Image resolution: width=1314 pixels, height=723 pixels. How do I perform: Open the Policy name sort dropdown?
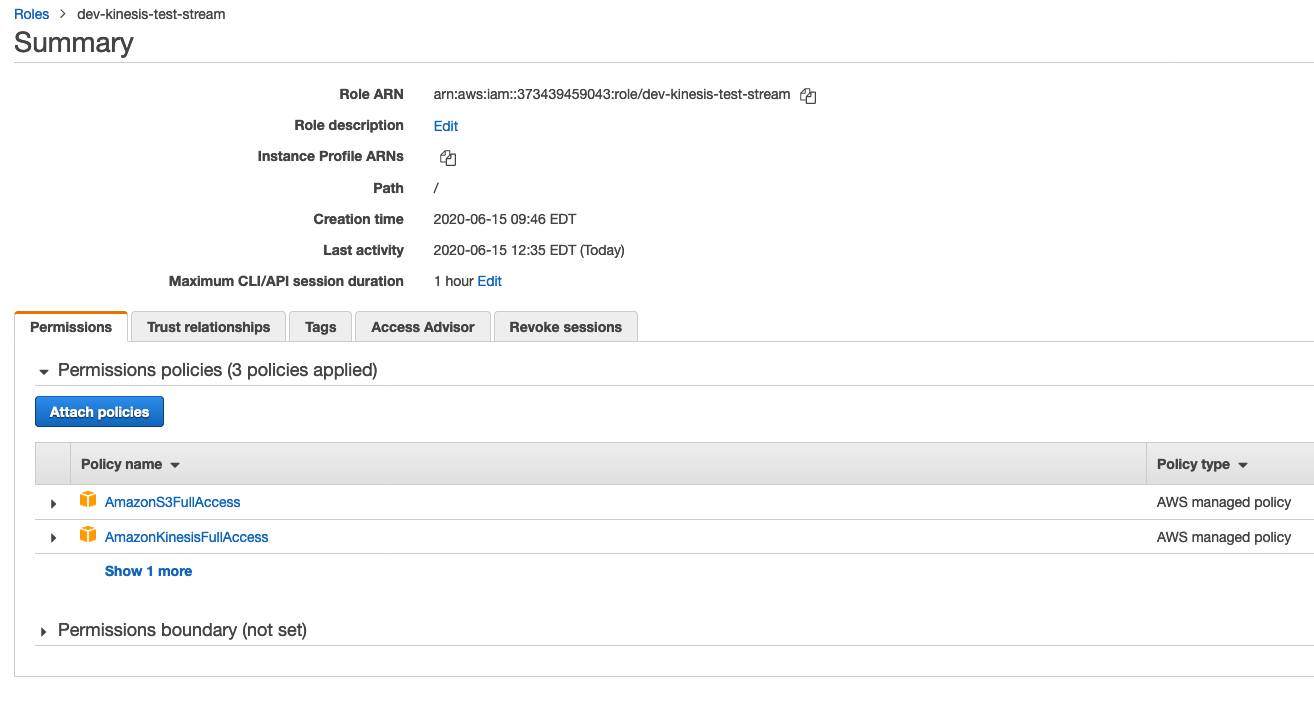(x=175, y=464)
